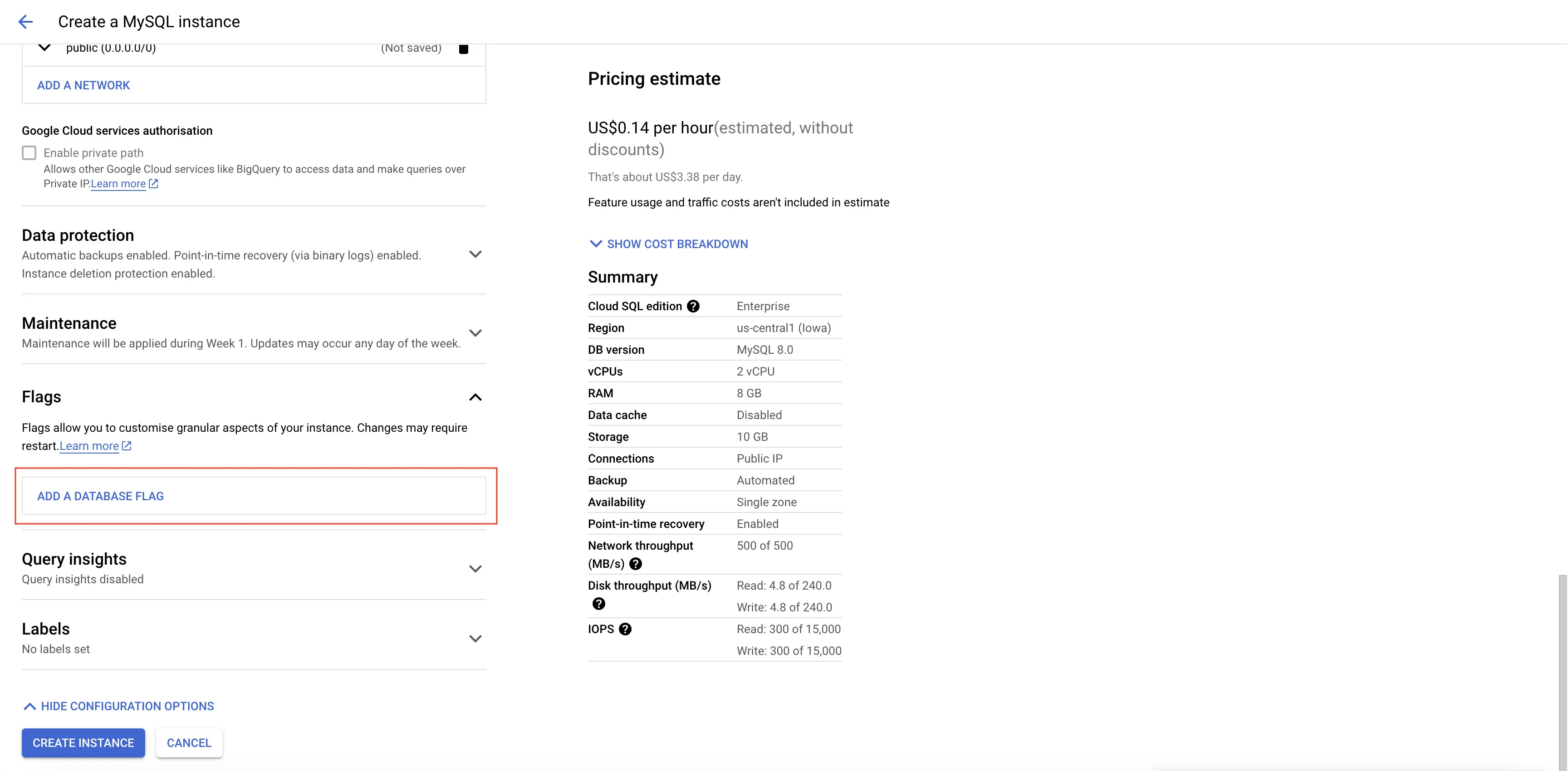
Task: Click 'Write: 300 of 15,000' IOPS value
Action: [x=789, y=651]
